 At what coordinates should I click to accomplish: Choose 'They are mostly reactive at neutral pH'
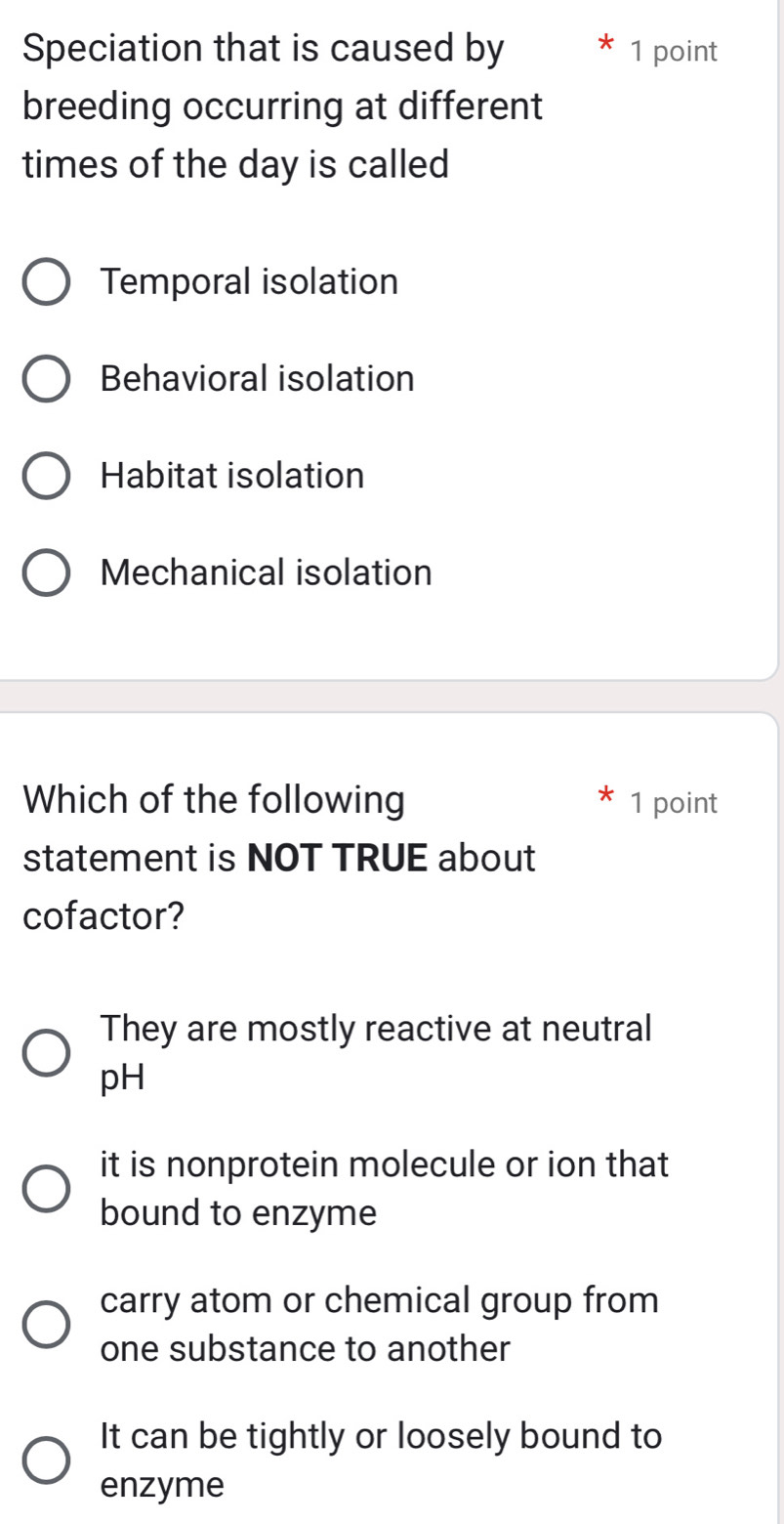[374, 1051]
